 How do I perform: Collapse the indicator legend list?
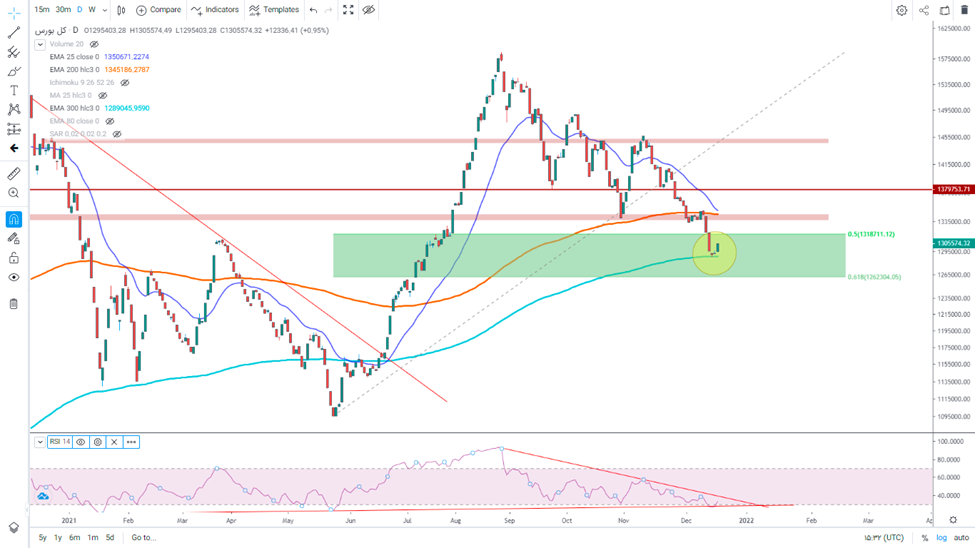[40, 45]
